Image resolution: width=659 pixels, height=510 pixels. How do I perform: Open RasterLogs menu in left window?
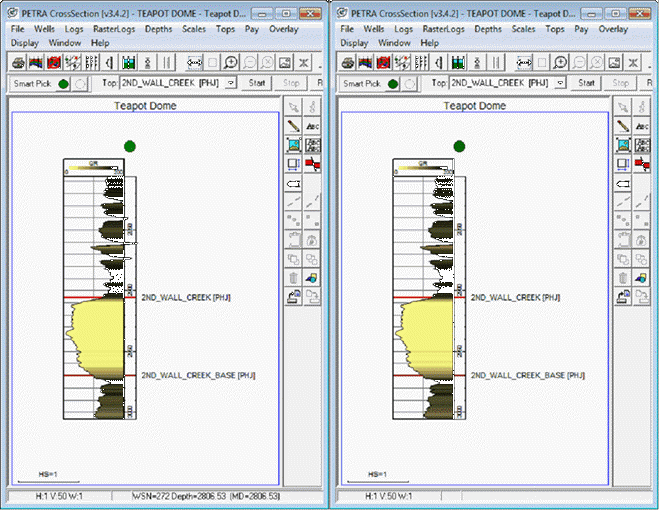(x=114, y=29)
